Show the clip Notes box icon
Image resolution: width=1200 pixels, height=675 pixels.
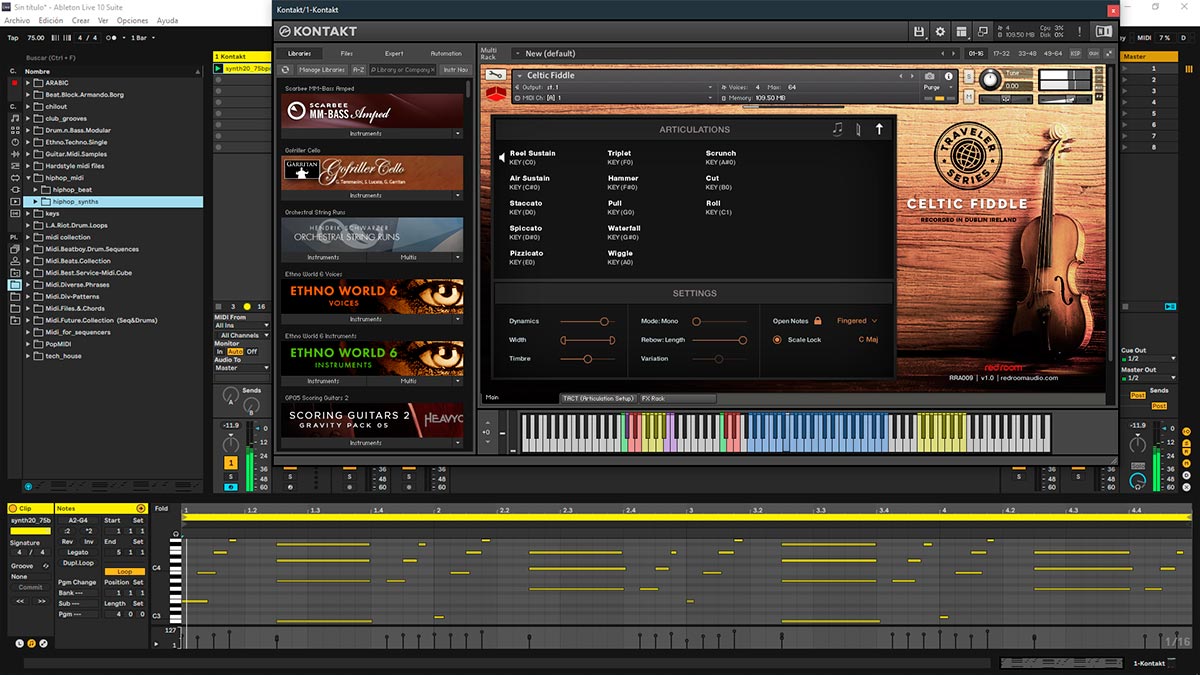click(x=32, y=642)
